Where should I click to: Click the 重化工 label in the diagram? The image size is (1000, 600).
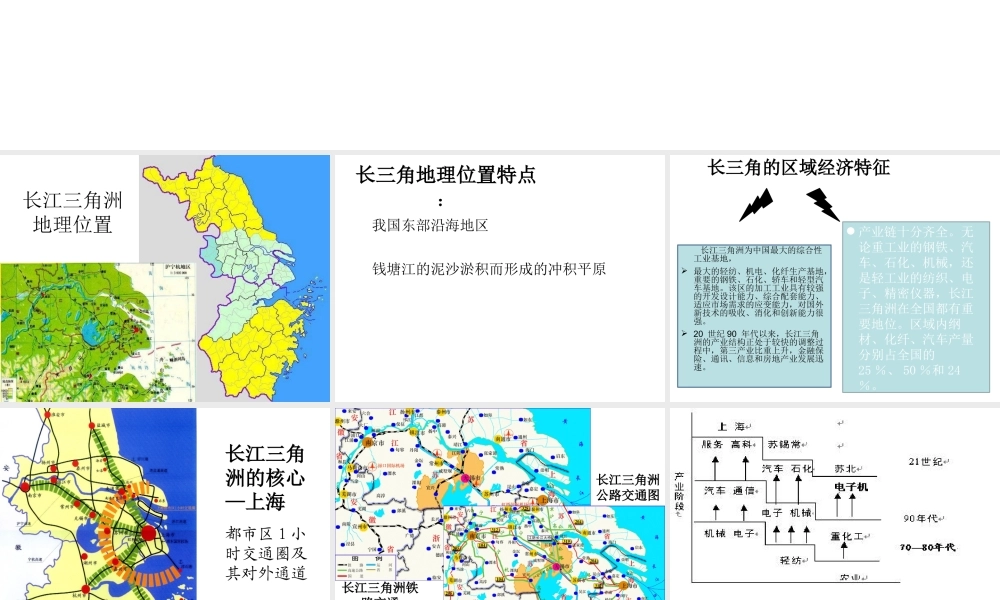coord(848,536)
